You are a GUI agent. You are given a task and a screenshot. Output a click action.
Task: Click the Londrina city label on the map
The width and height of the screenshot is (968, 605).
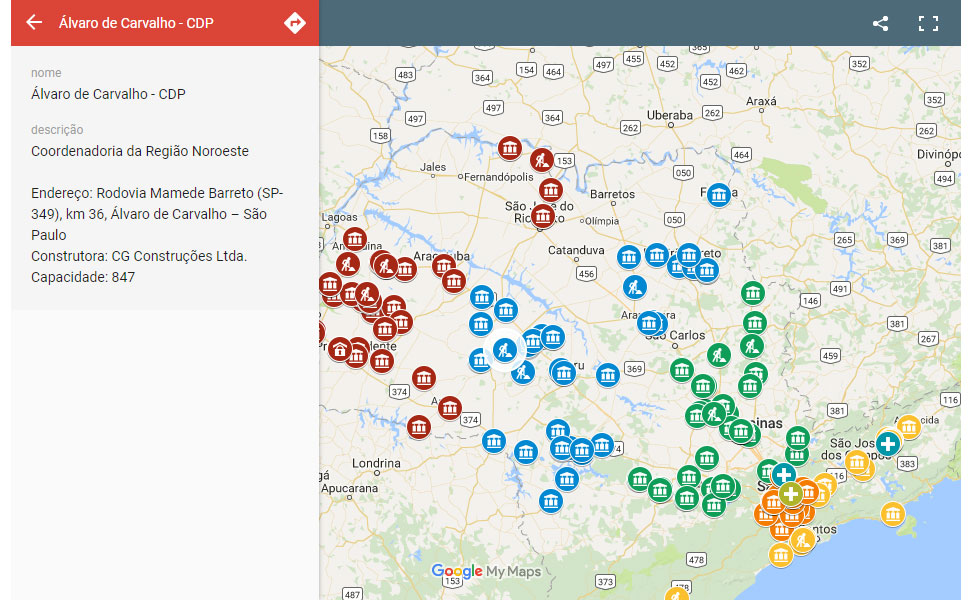click(376, 464)
